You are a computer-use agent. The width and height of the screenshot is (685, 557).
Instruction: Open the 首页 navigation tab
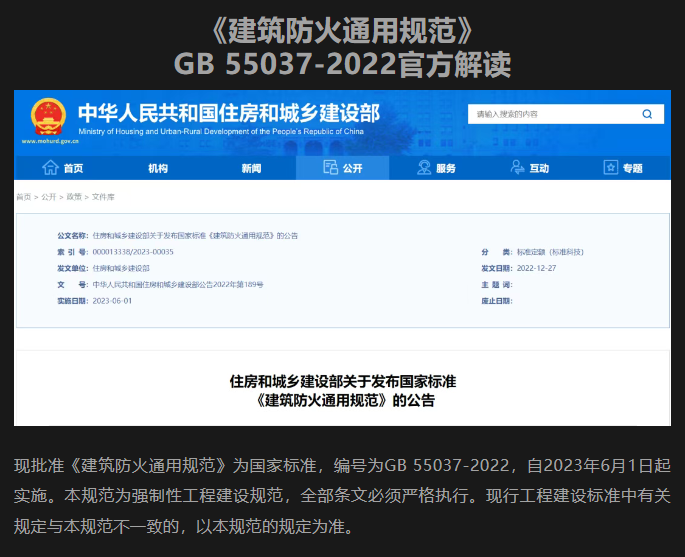click(62, 168)
